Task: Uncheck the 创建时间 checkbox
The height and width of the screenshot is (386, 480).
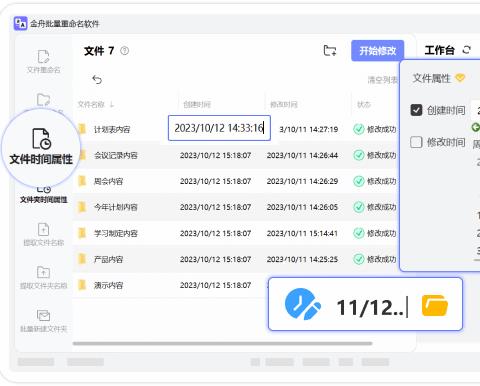Action: click(416, 110)
